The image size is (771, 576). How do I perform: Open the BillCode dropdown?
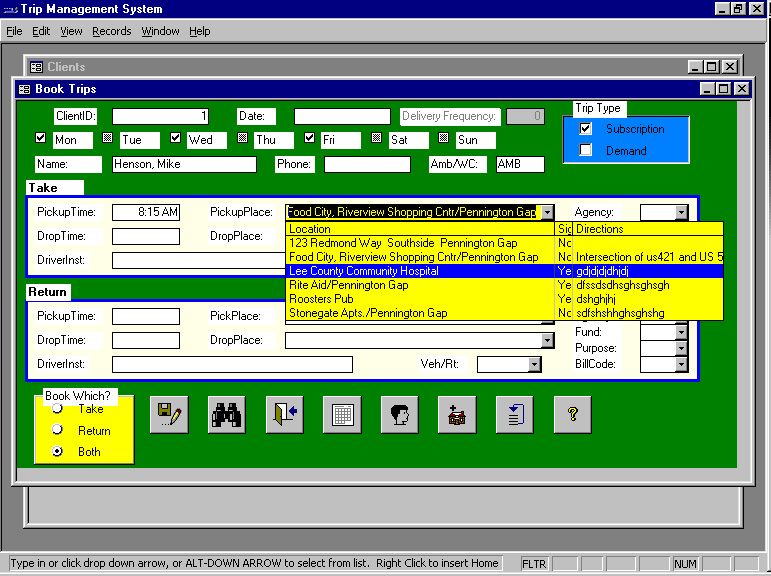681,364
